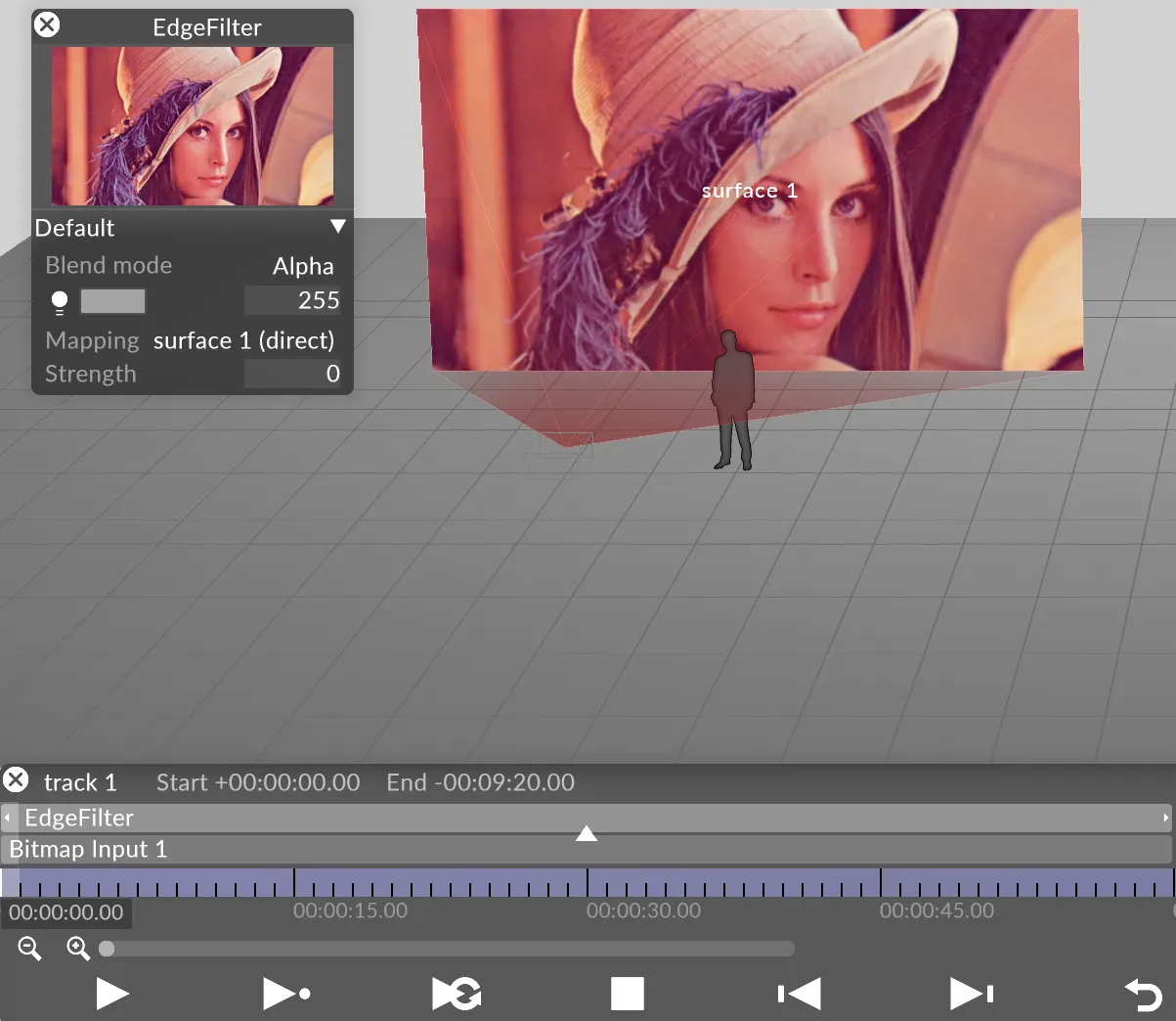
Task: Toggle the loop section playback icon
Action: coord(457,994)
